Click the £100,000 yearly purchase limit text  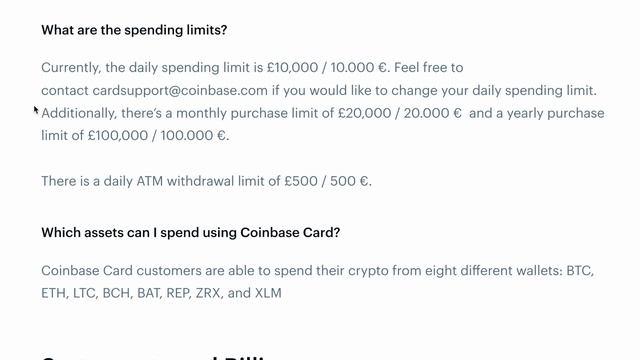118,136
